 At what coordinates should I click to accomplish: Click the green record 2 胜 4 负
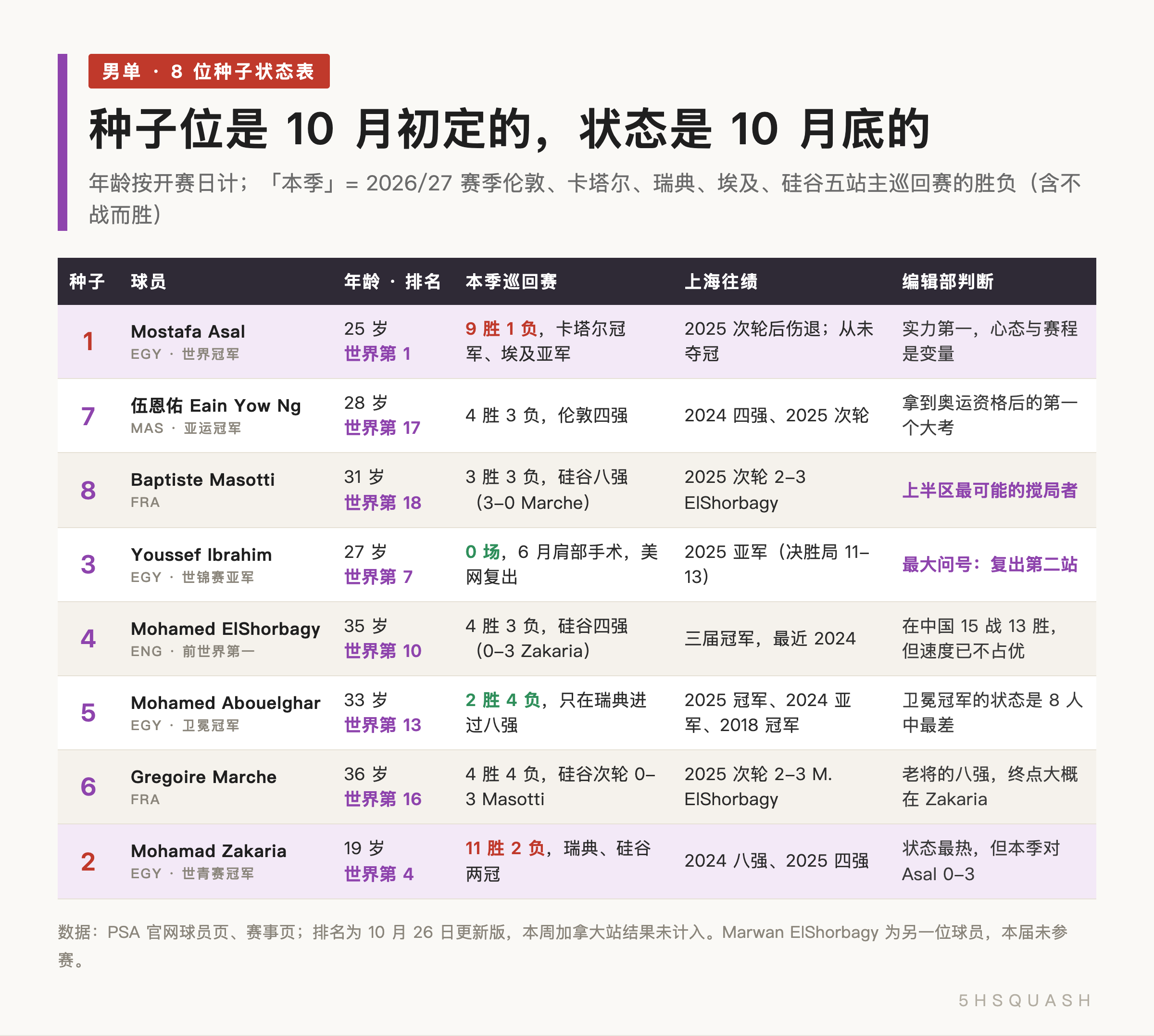click(502, 700)
